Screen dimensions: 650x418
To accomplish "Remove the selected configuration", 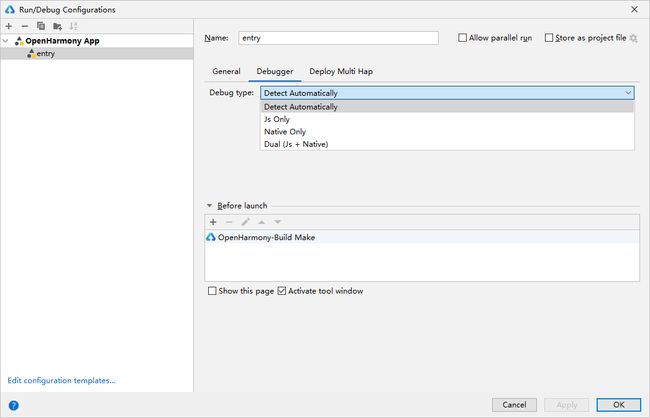I will pyautogui.click(x=25, y=26).
